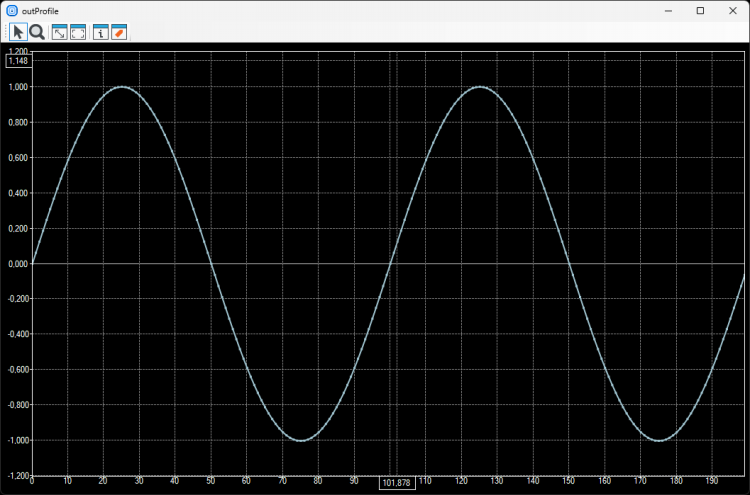Minimize the outProfile window
The width and height of the screenshot is (750, 495).
(668, 11)
